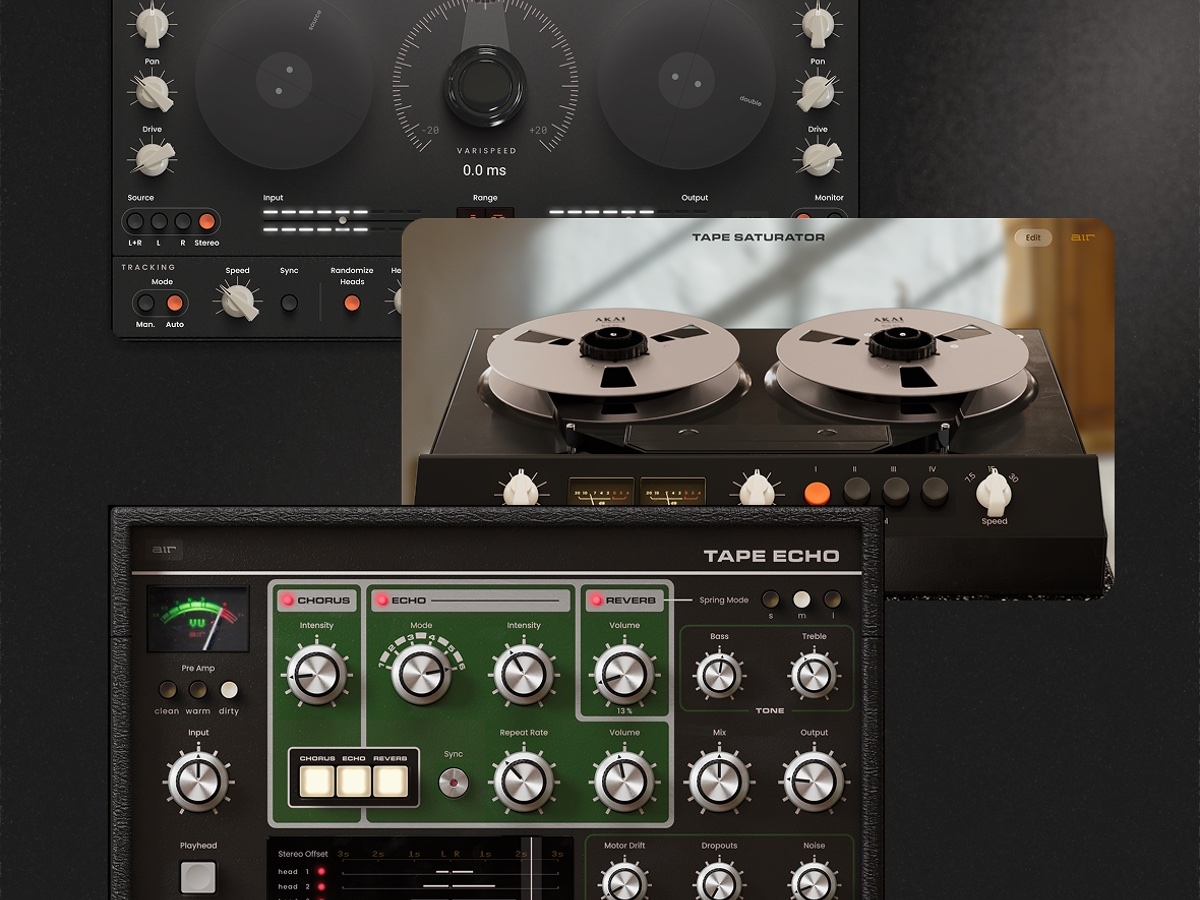Click the Speed knob in Tape Saturator

(x=994, y=491)
